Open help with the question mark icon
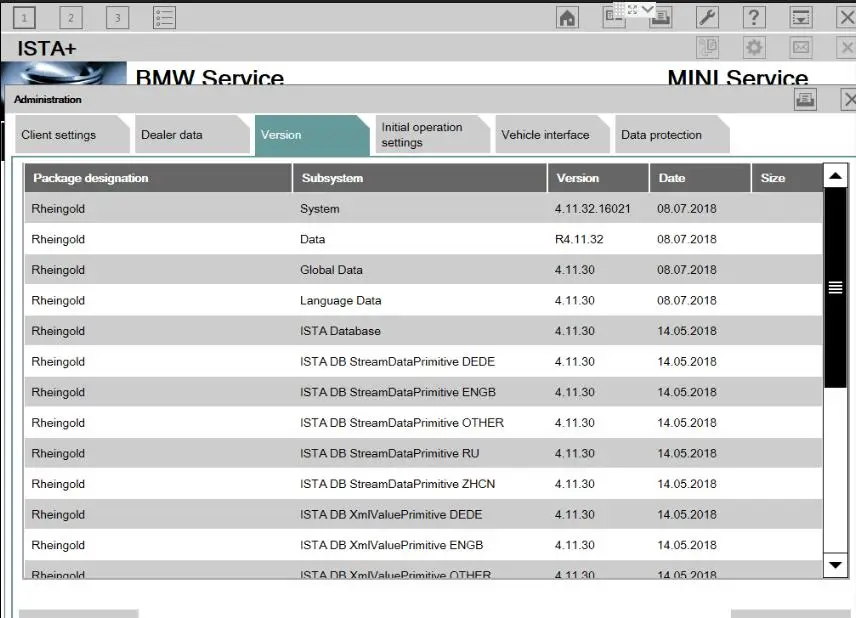Screen dimensions: 856x618 753,17
